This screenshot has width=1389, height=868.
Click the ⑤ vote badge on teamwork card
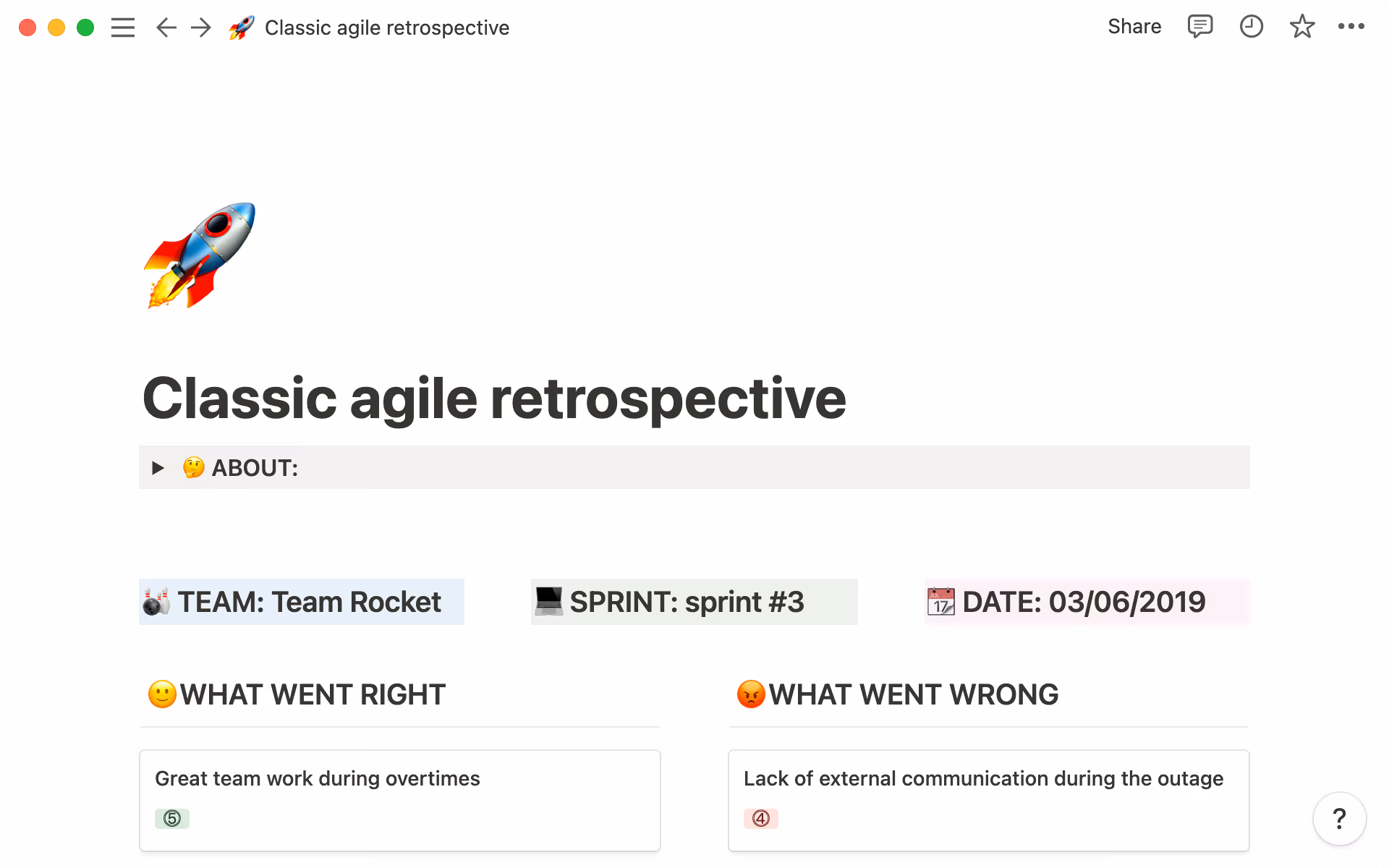coord(171,819)
